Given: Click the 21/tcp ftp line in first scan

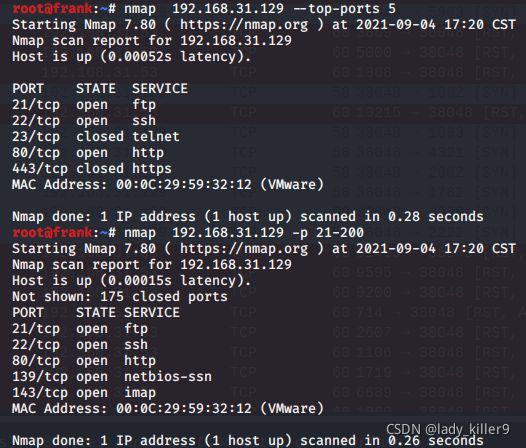Looking at the screenshot, I should pos(84,105).
